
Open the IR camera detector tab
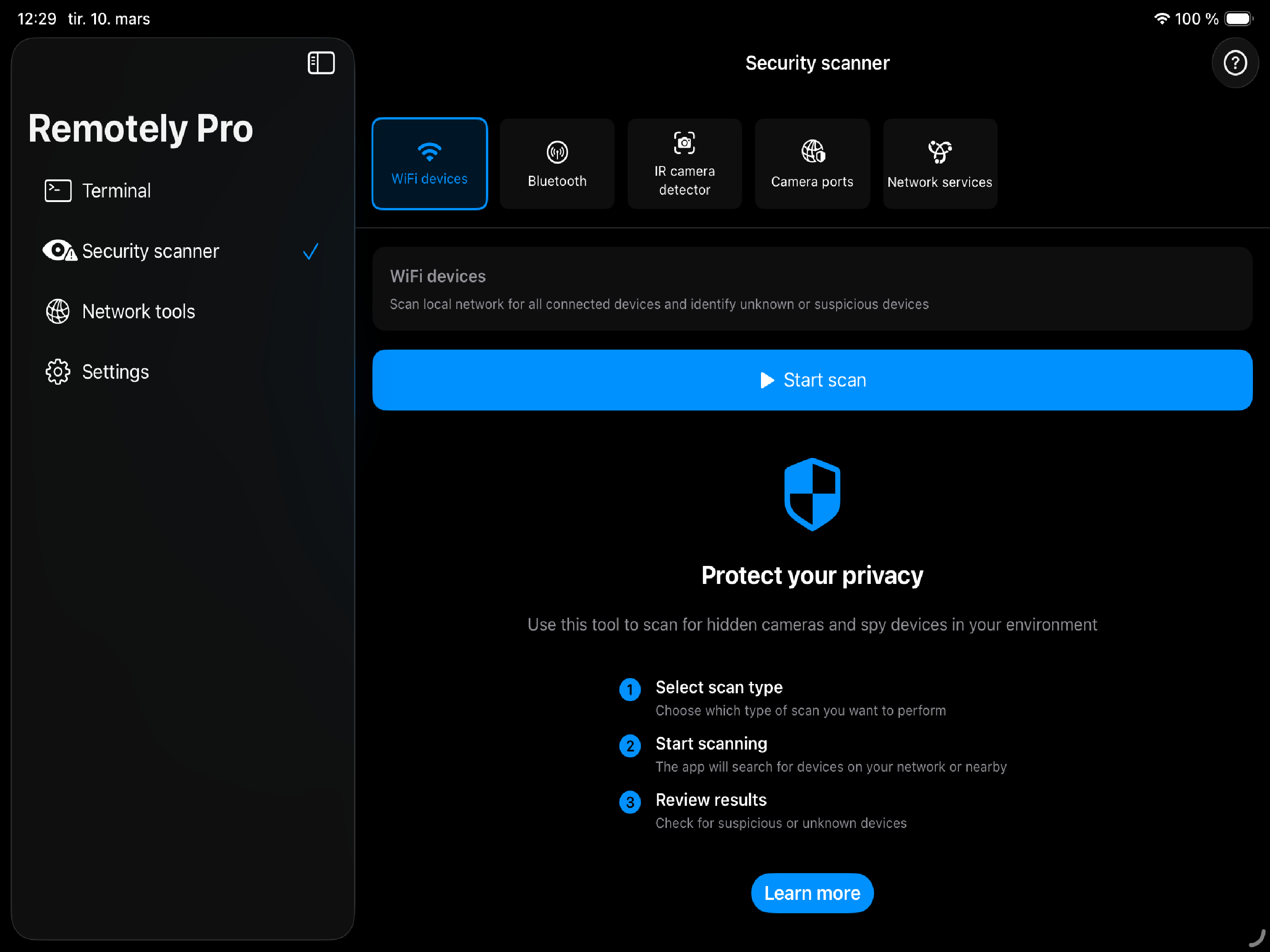pyautogui.click(x=684, y=164)
